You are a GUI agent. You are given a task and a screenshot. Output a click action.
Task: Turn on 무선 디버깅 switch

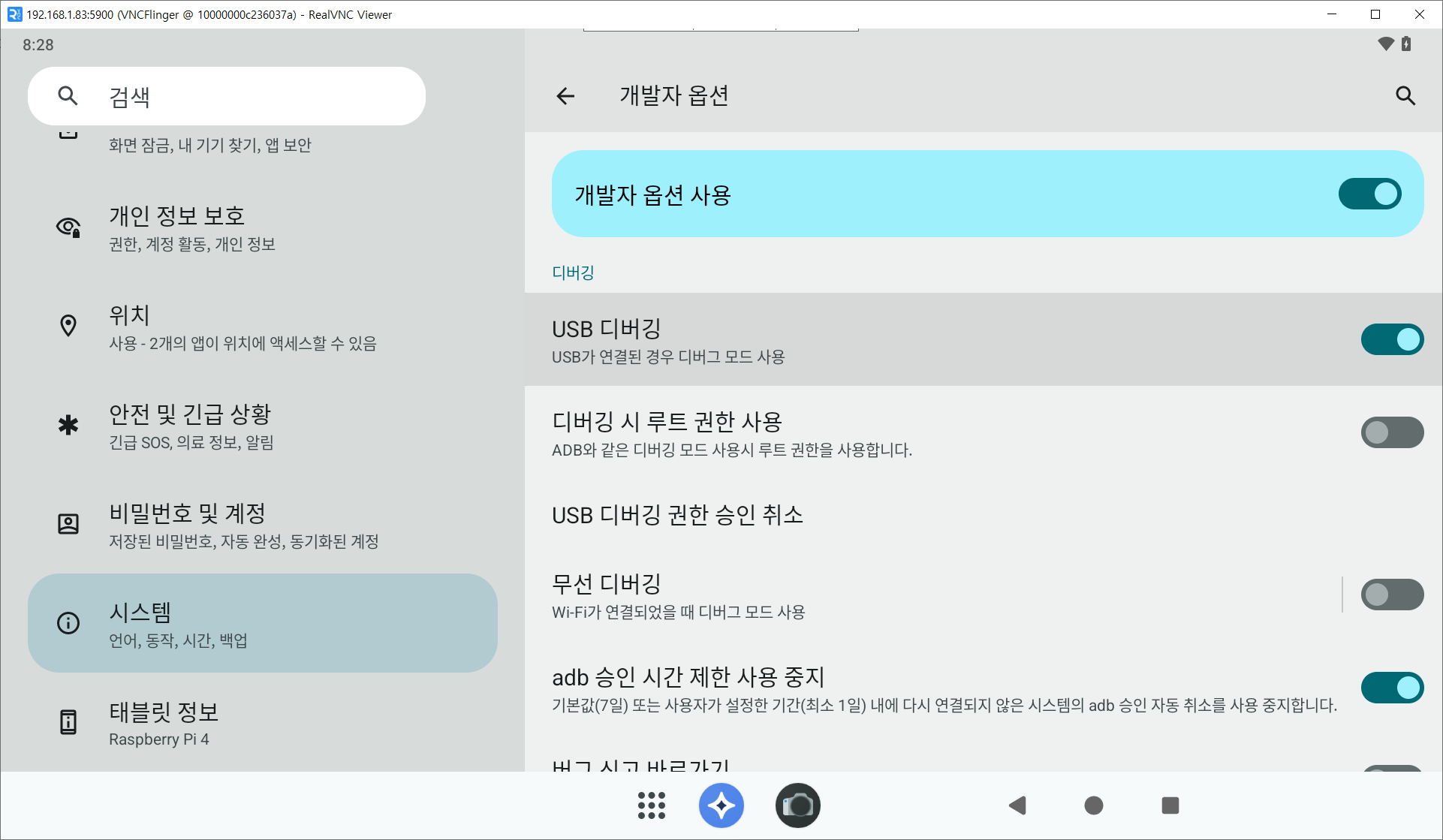1391,595
